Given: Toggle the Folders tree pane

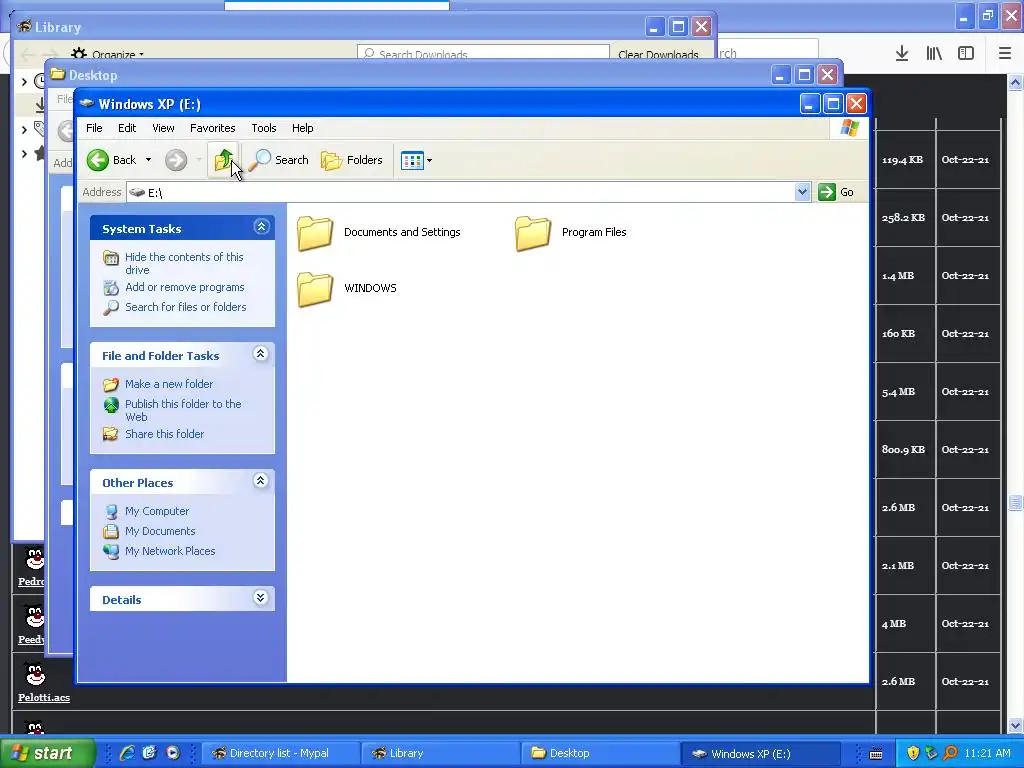Looking at the screenshot, I should (352, 160).
